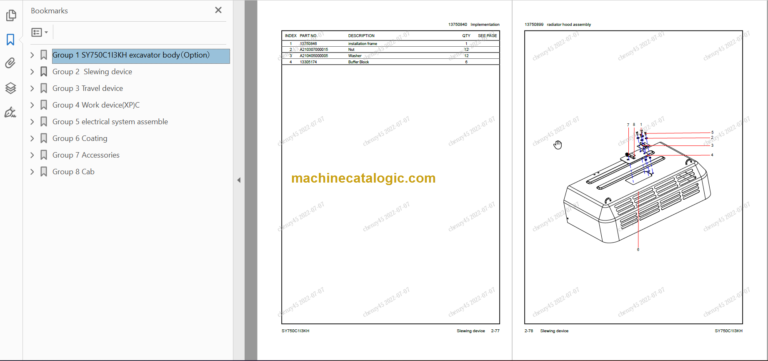Click the PART NO. column header
The height and width of the screenshot is (361, 768).
click(308, 36)
